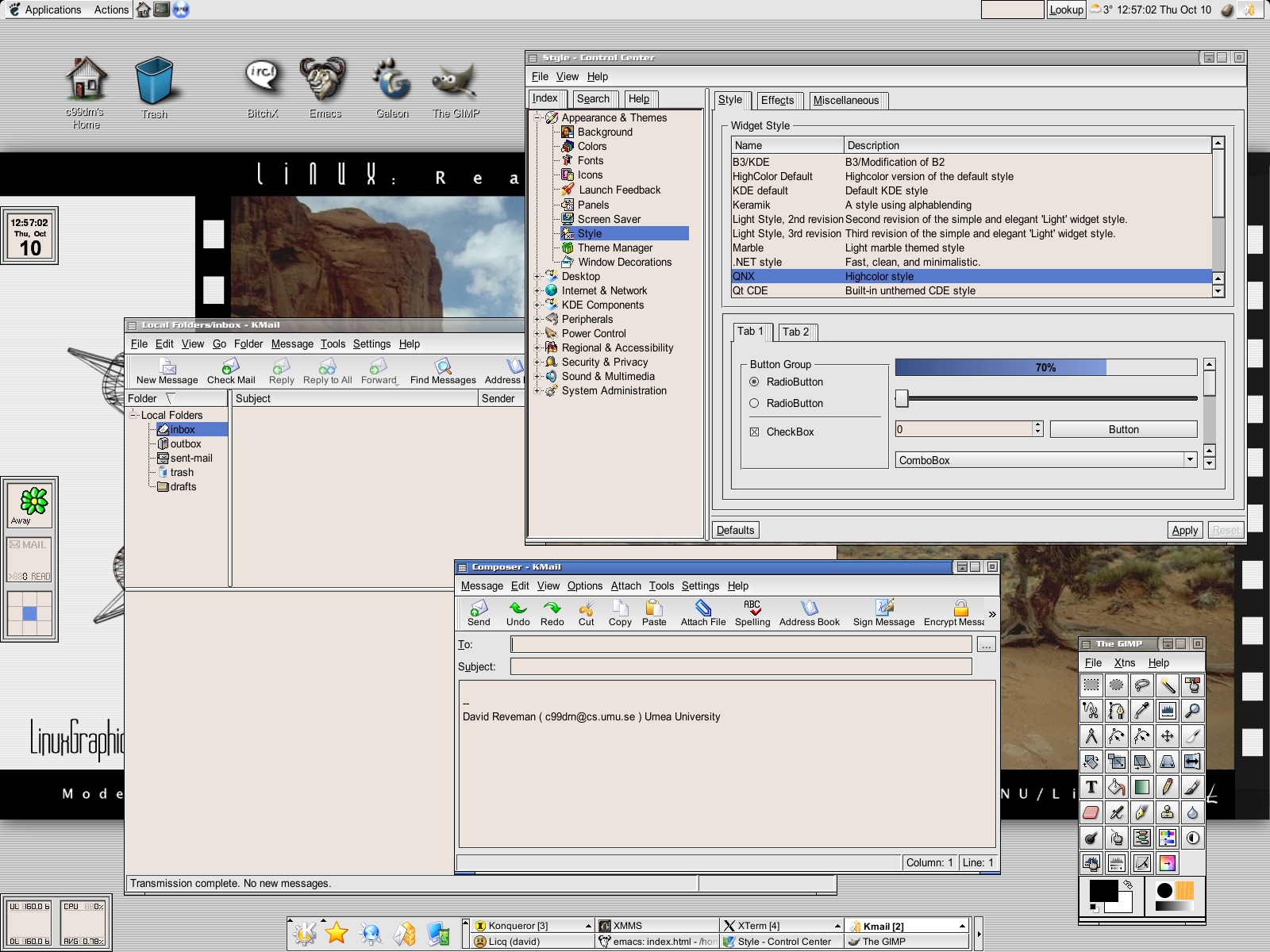
Task: Expand the Konqueror [3] taskbar group arrow
Action: pos(588,926)
